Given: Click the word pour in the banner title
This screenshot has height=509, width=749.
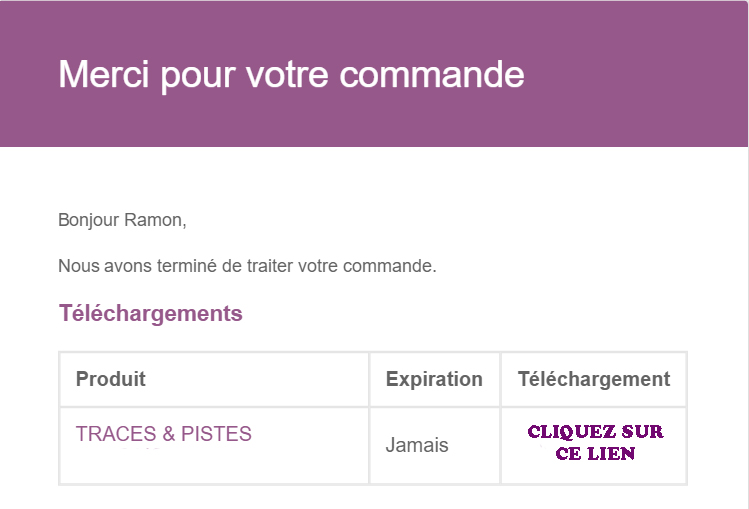Looking at the screenshot, I should pyautogui.click(x=198, y=78).
